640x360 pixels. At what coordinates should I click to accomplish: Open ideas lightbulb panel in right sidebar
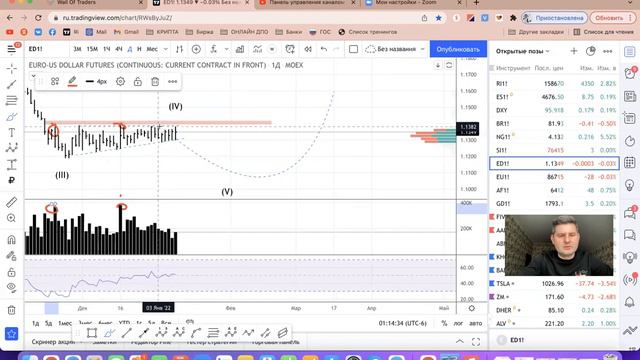[x=630, y=184]
